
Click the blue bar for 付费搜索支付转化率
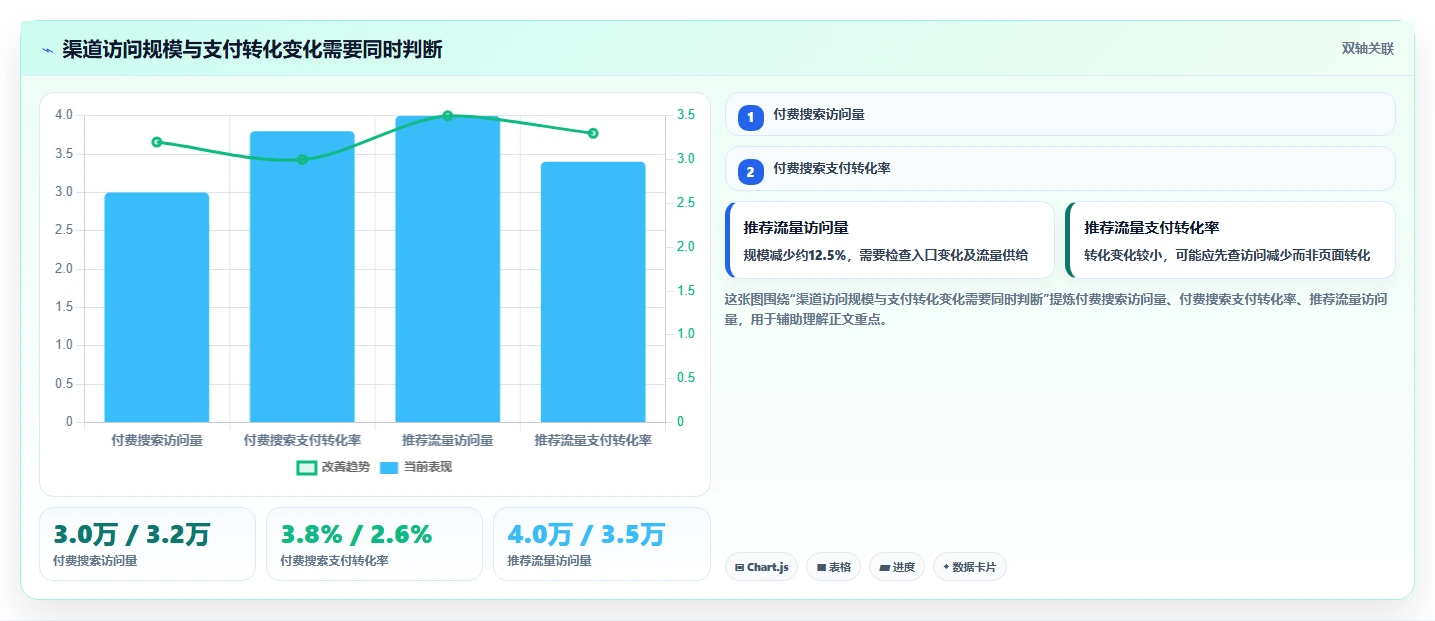tap(302, 277)
